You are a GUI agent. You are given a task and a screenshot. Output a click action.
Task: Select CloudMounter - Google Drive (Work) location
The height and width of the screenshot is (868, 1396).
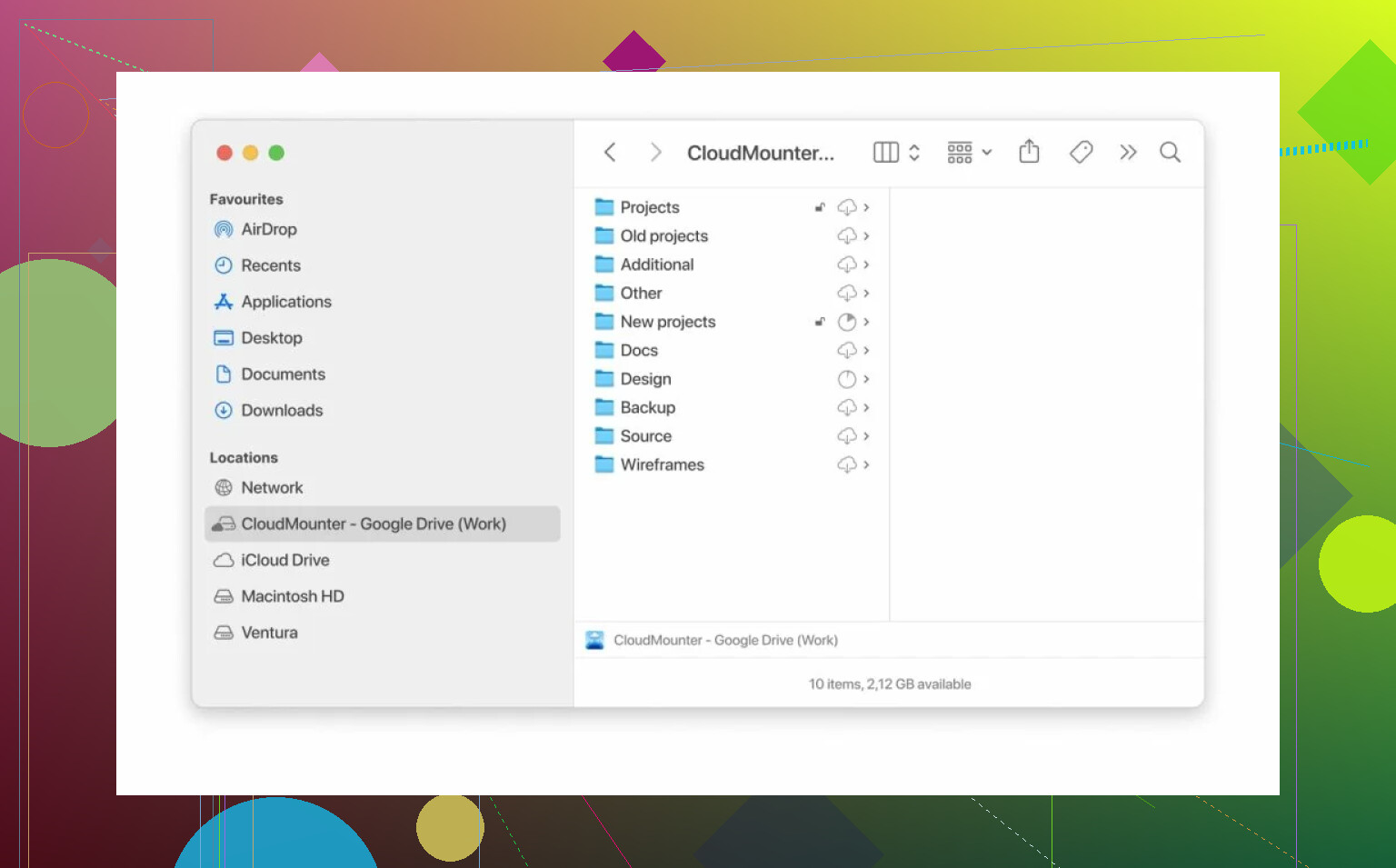383,524
